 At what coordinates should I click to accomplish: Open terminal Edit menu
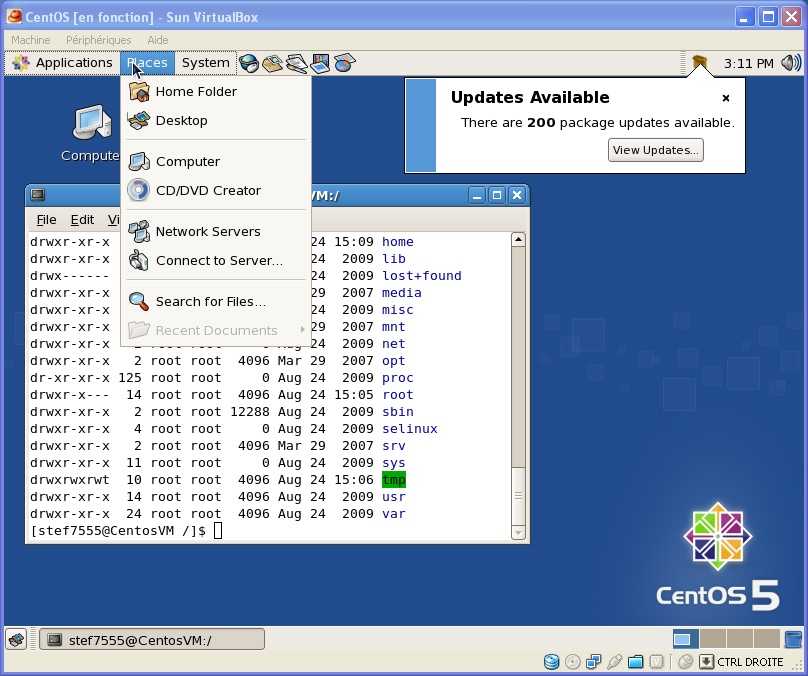pos(82,220)
